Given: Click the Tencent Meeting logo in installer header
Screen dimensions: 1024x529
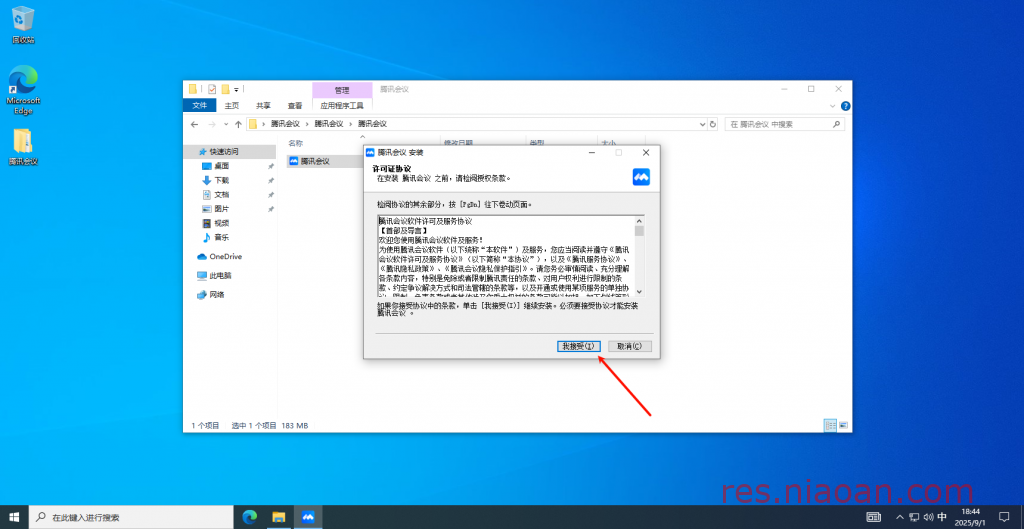Looking at the screenshot, I should coord(641,177).
